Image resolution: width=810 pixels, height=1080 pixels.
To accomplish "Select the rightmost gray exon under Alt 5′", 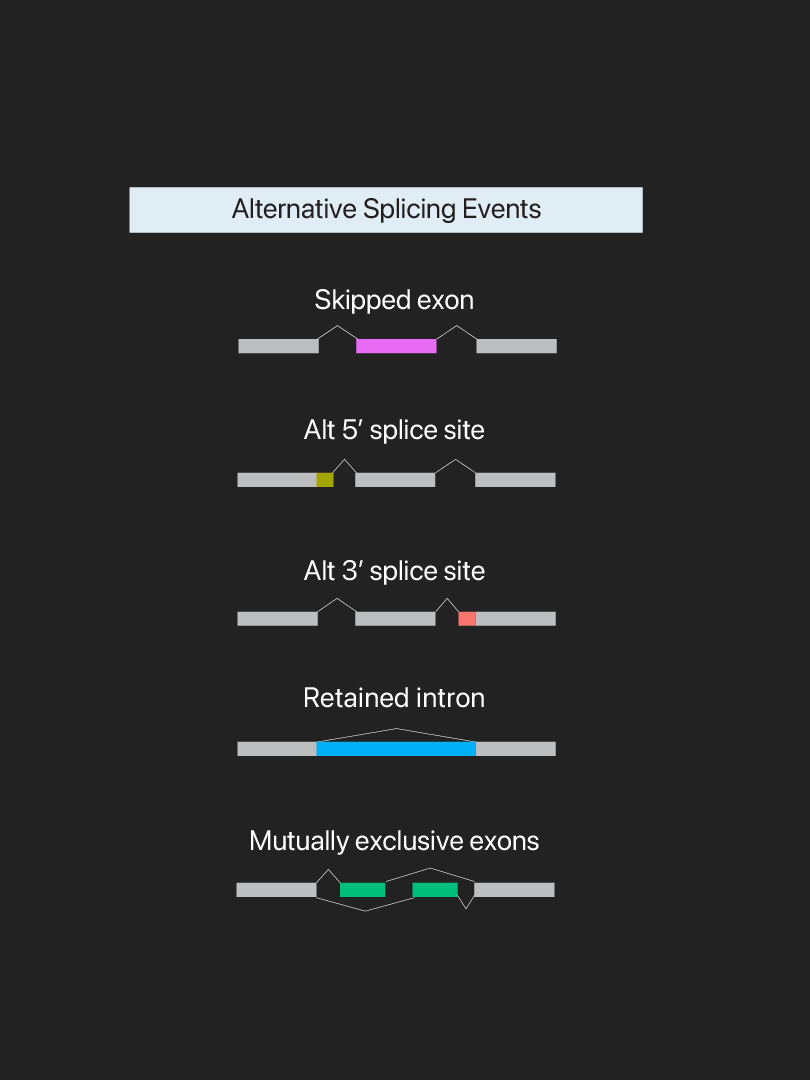I will pos(515,480).
